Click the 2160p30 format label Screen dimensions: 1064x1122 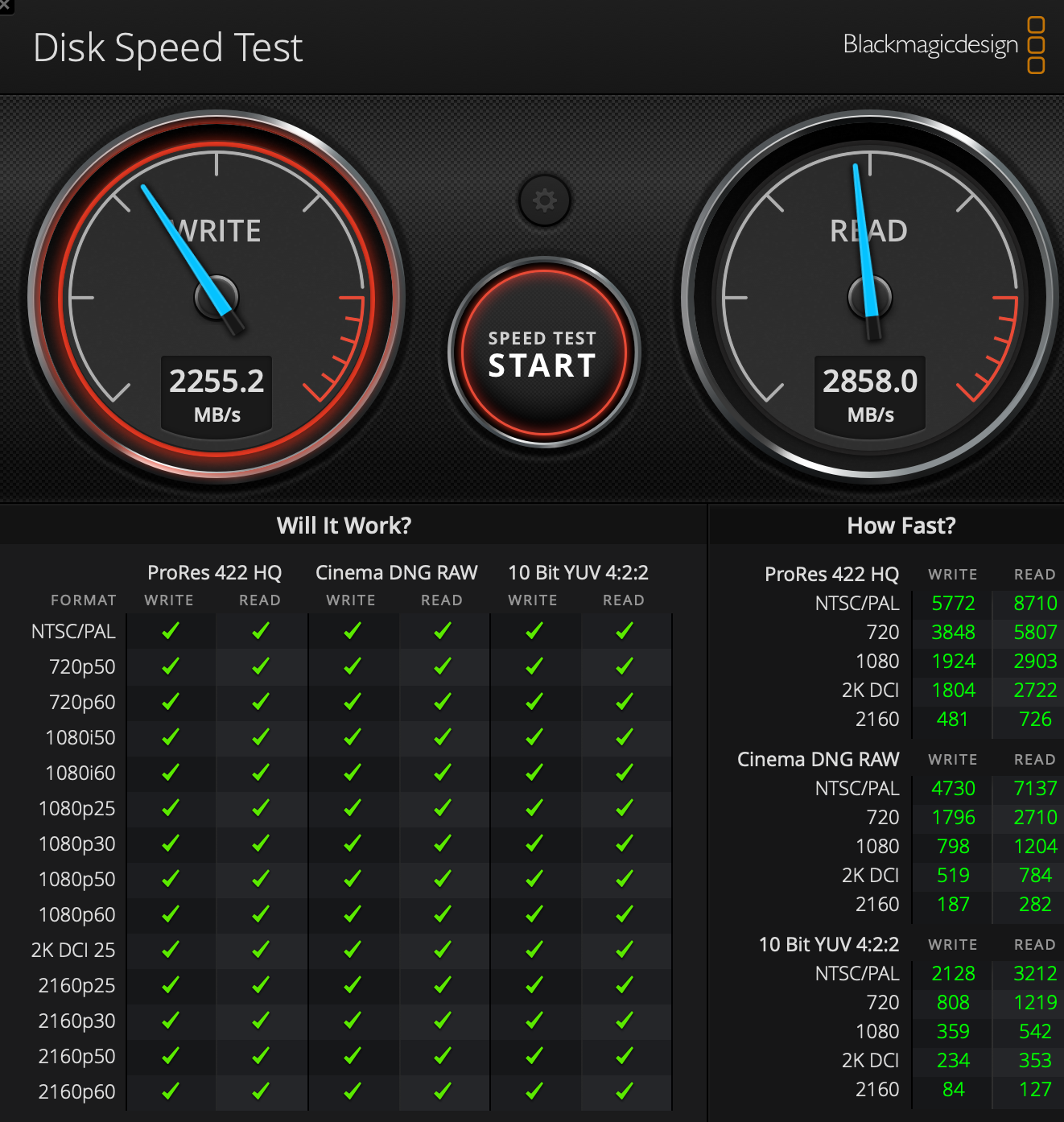(77, 1021)
